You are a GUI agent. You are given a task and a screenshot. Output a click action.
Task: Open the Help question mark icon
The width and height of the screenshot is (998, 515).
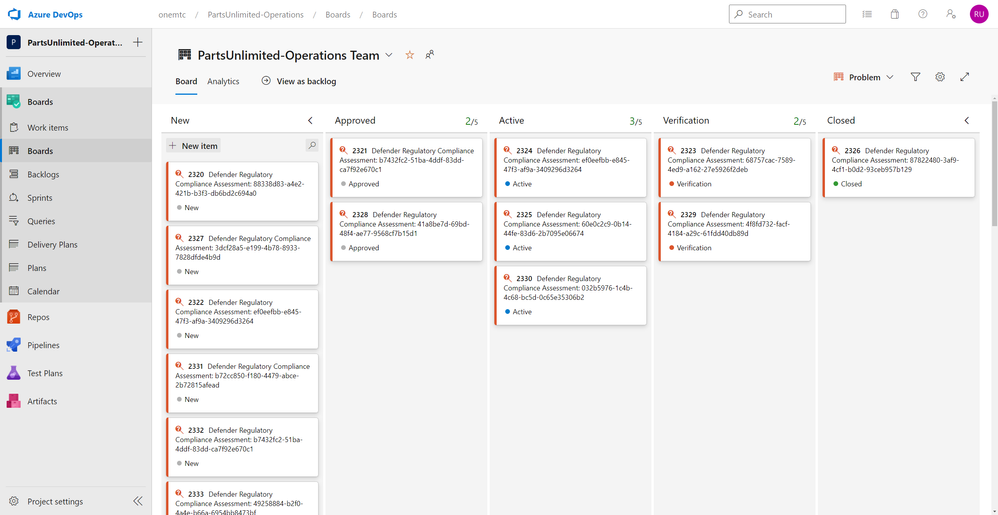[923, 14]
